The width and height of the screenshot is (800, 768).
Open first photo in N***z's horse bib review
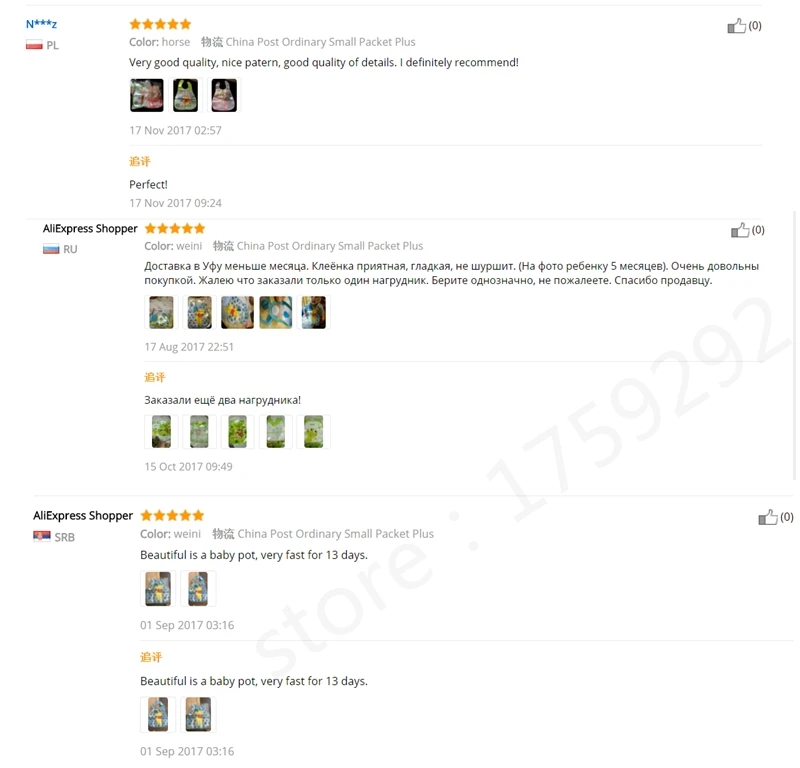[146, 95]
